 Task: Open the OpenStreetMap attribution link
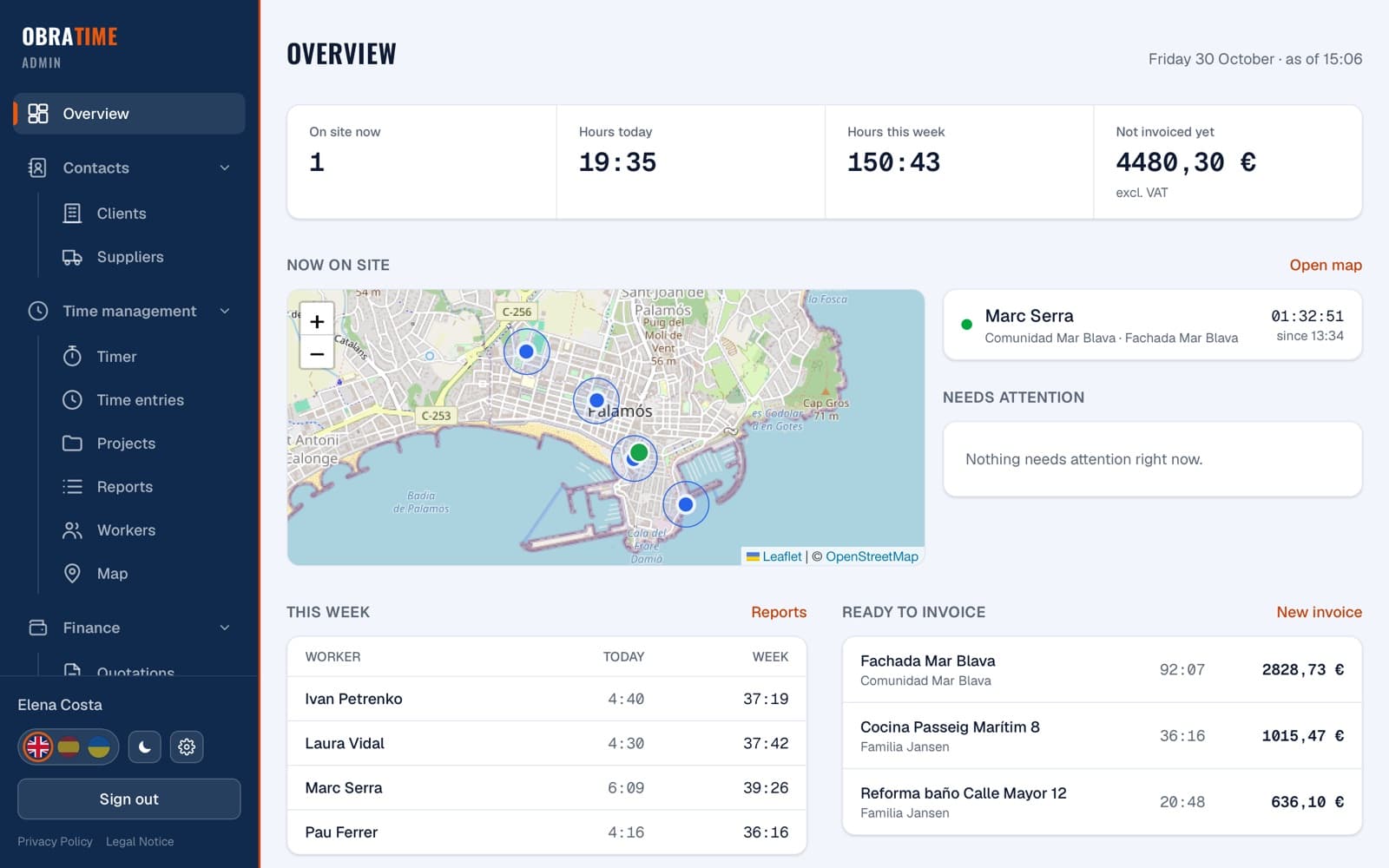point(872,556)
